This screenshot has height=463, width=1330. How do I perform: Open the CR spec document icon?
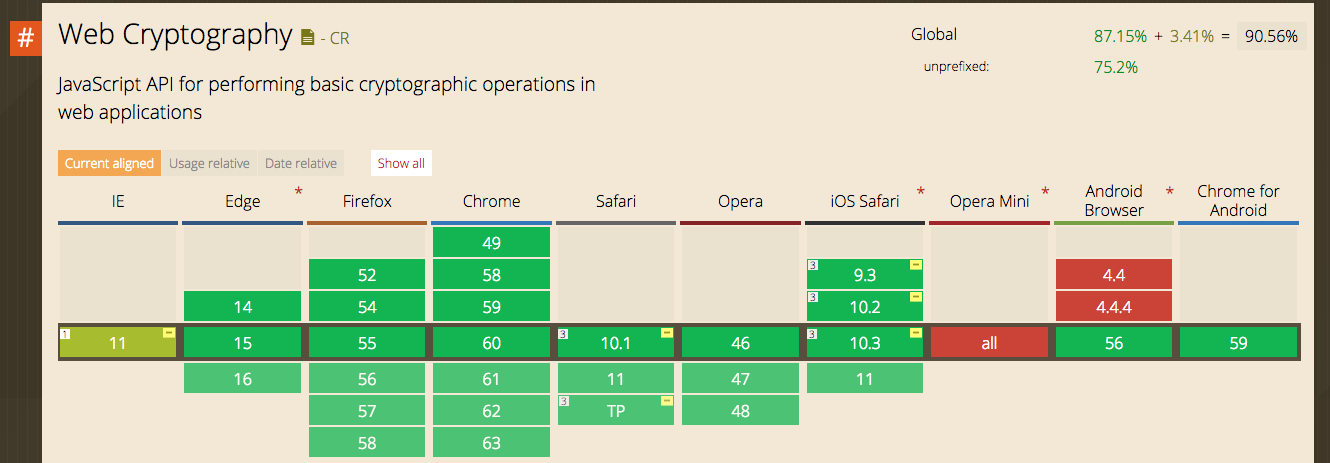(x=308, y=38)
